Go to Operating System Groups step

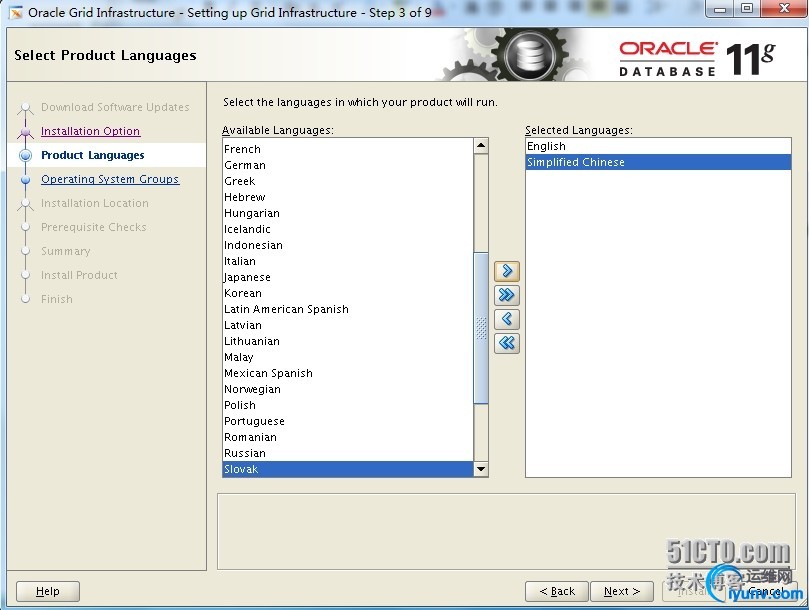click(110, 179)
